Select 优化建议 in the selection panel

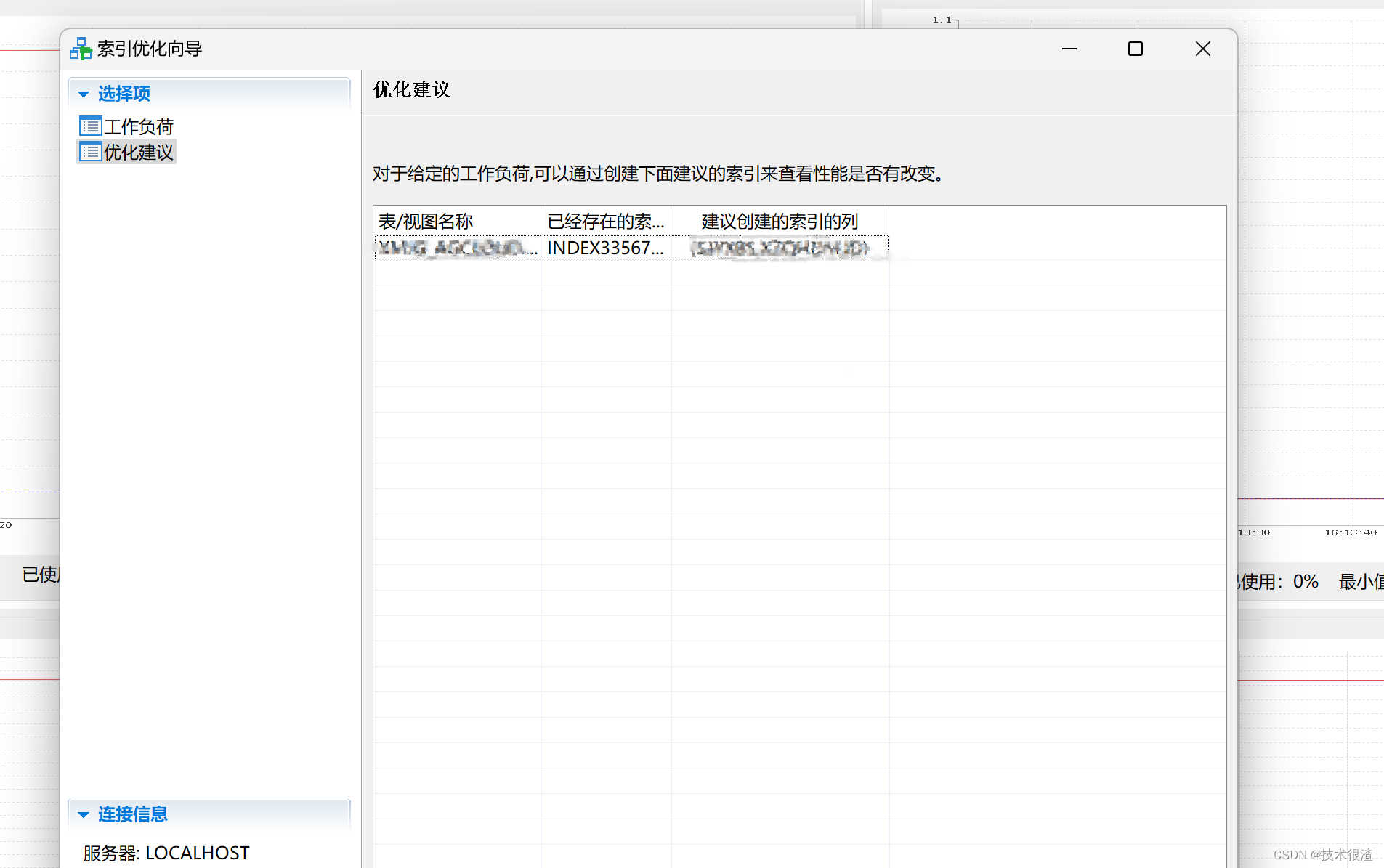139,151
